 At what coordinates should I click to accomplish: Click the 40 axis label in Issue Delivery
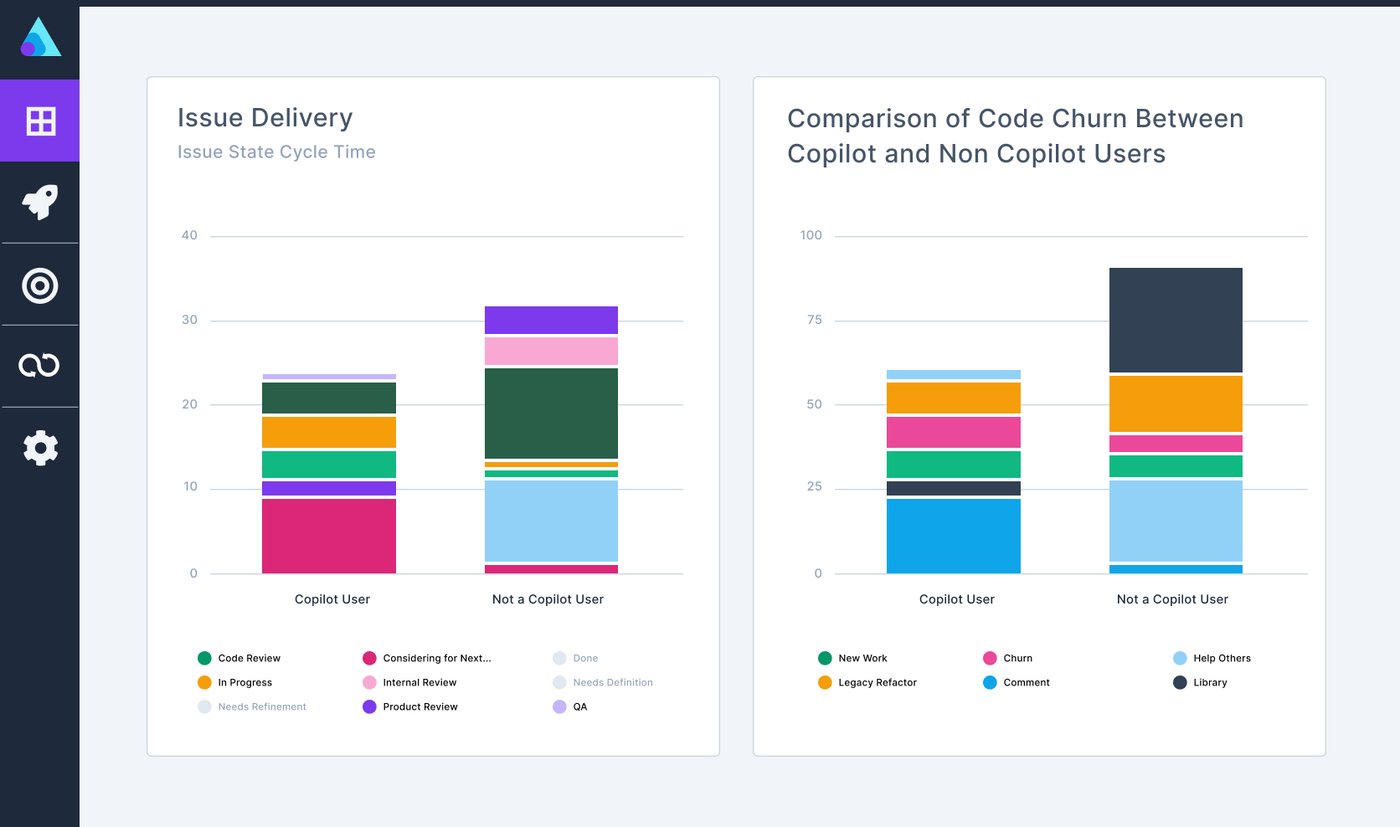coord(189,236)
